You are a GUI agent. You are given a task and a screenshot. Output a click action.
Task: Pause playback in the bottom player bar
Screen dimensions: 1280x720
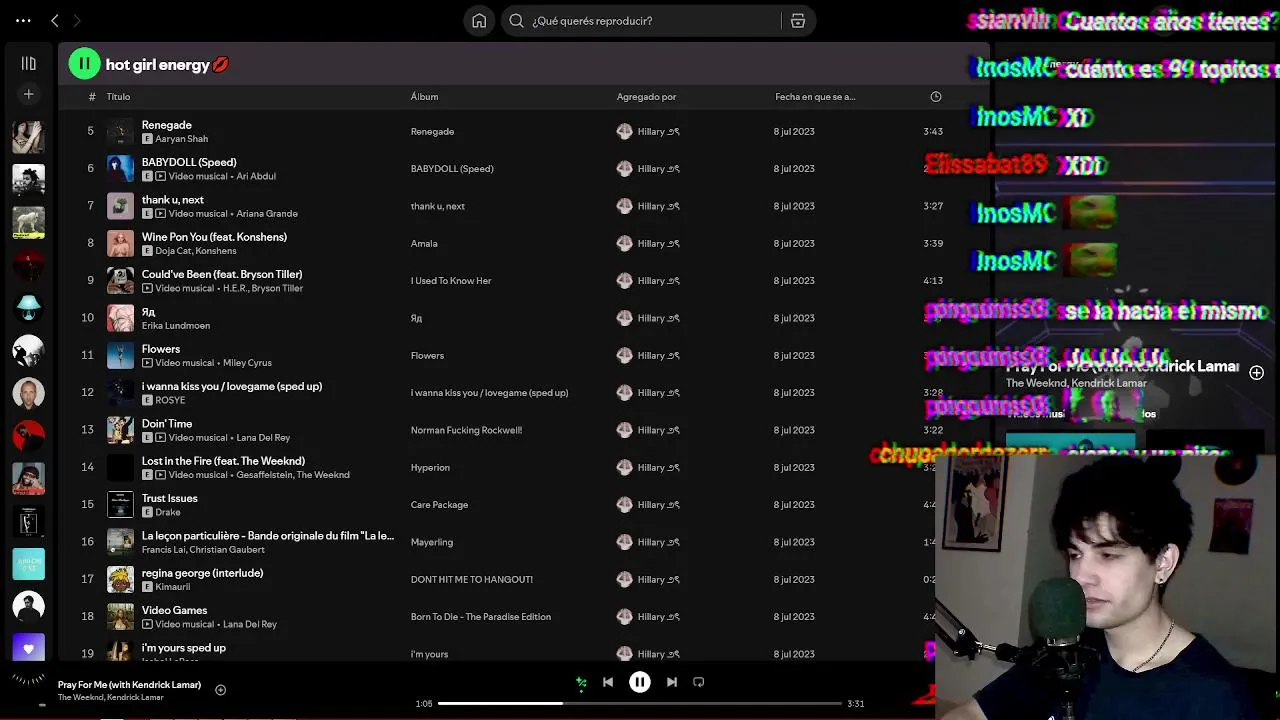[x=640, y=682]
